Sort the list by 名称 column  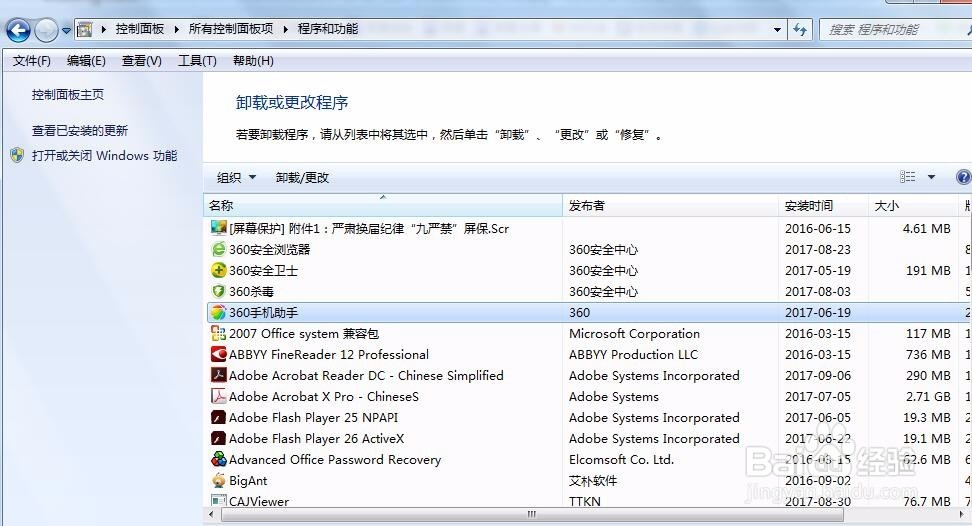(x=382, y=206)
